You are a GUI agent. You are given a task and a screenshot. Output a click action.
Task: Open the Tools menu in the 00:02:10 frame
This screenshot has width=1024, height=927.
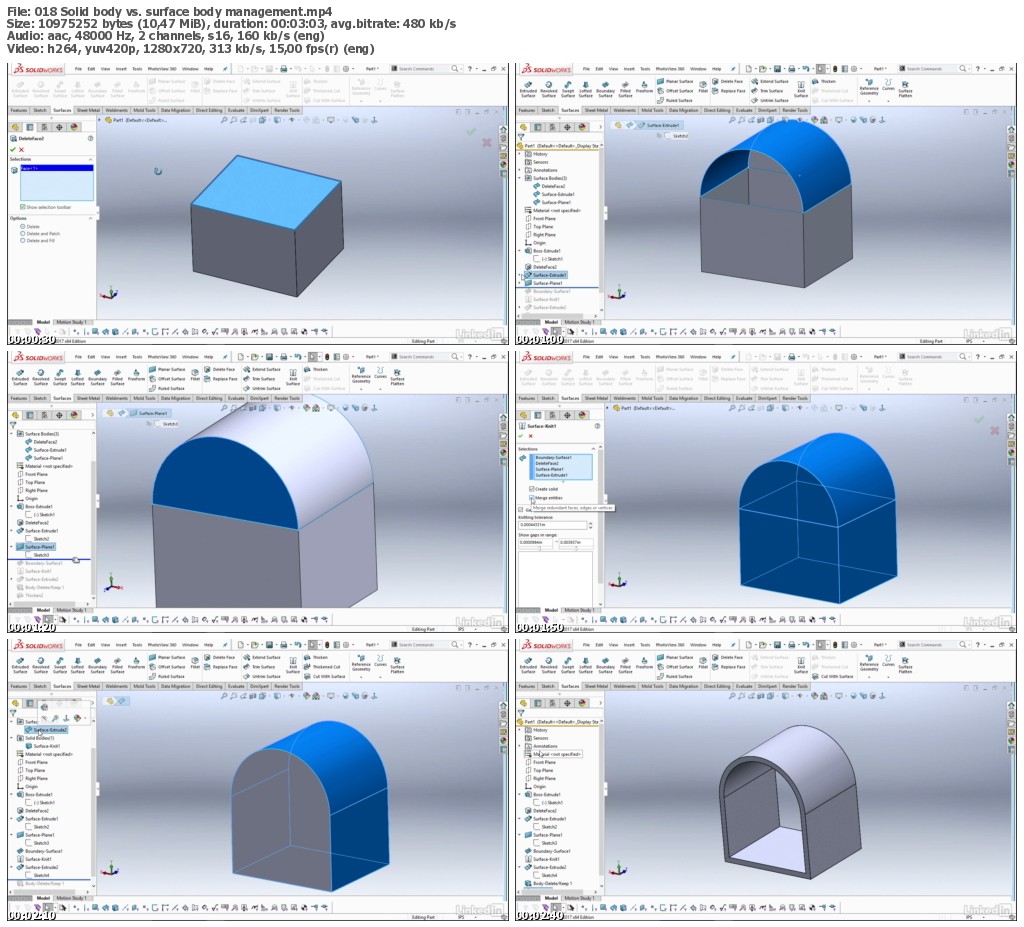137,645
